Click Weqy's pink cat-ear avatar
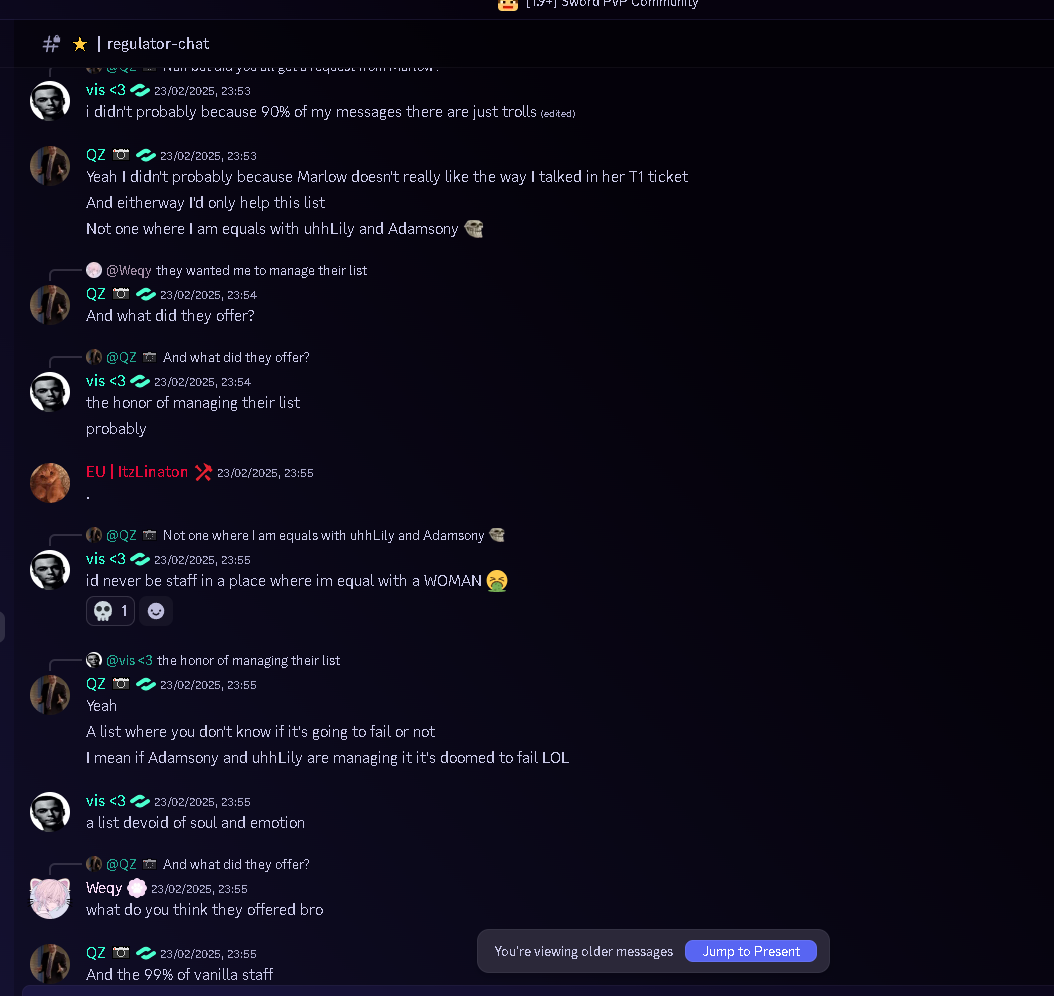This screenshot has height=996, width=1054. point(50,899)
